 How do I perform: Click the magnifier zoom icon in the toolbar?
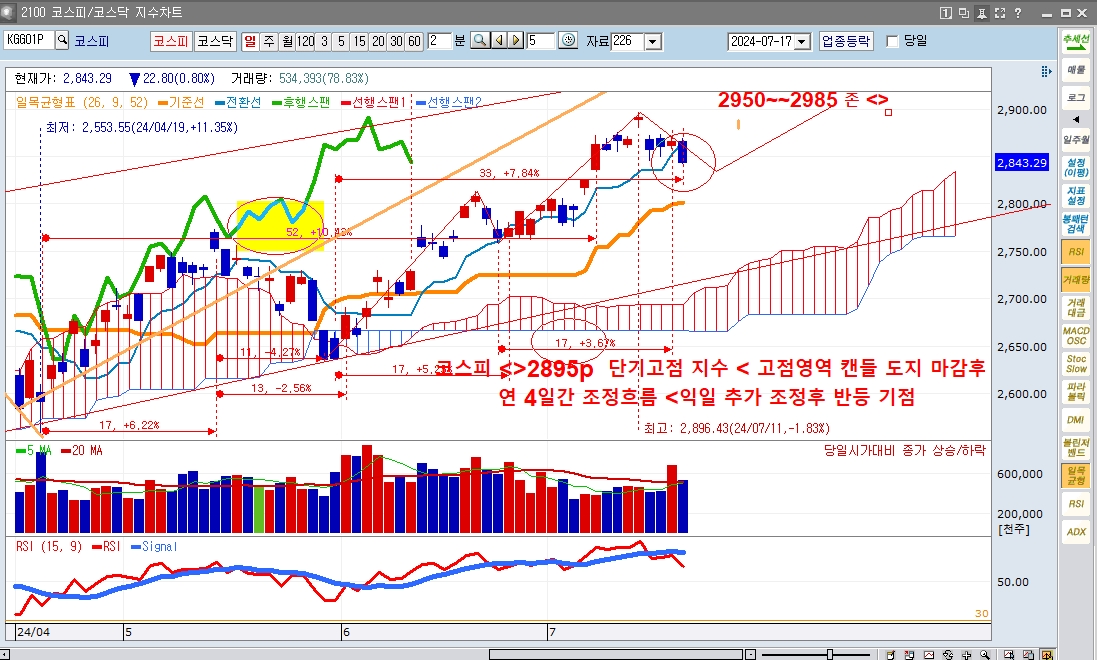(480, 41)
